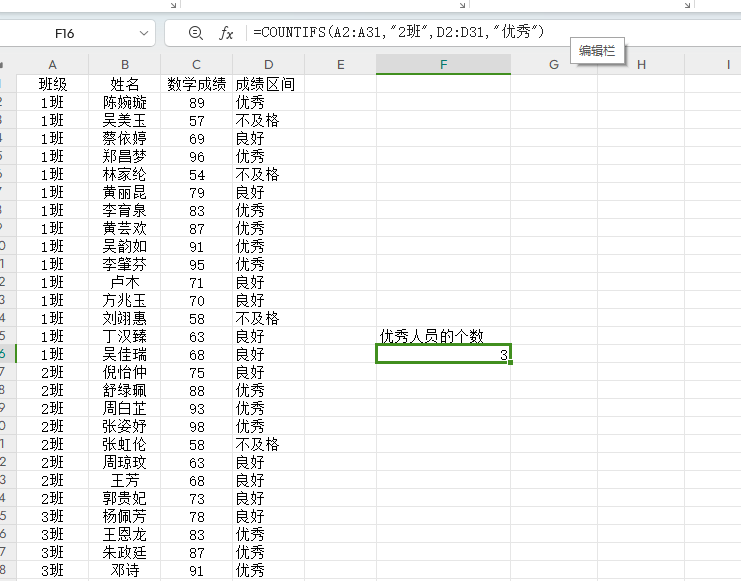Select the cell with name 杨佩芳

(x=125, y=516)
